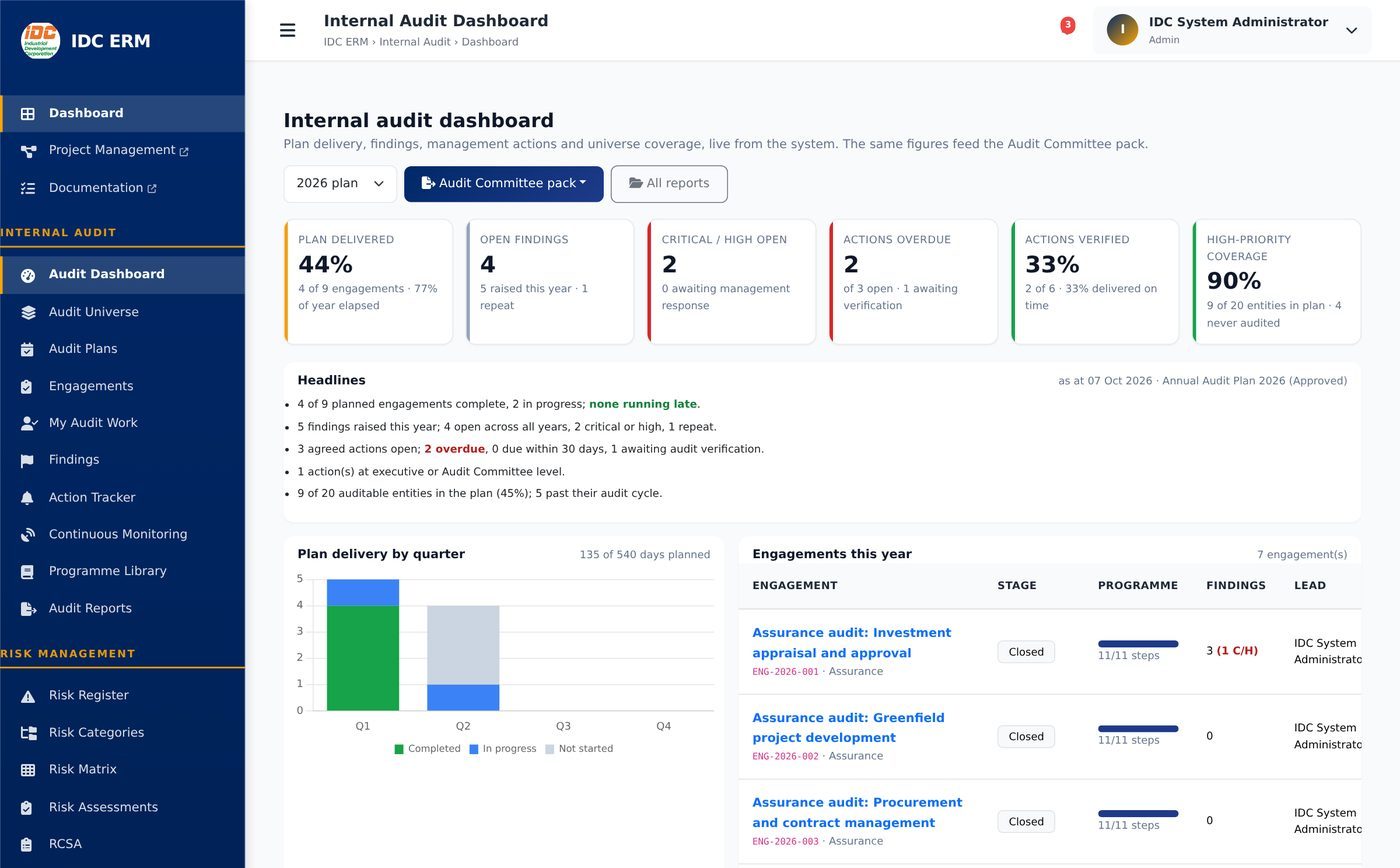Image resolution: width=1400 pixels, height=868 pixels.
Task: Click the Closed badge for ENG-2026-001
Action: click(1026, 652)
